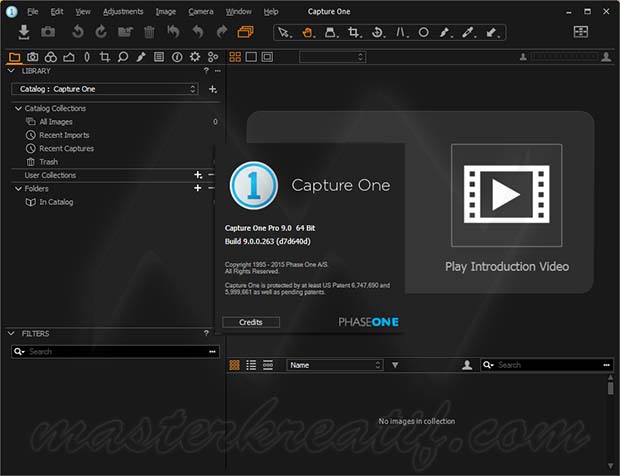
Task: Collapse the LIBRARY panel chevron
Action: click(x=11, y=71)
